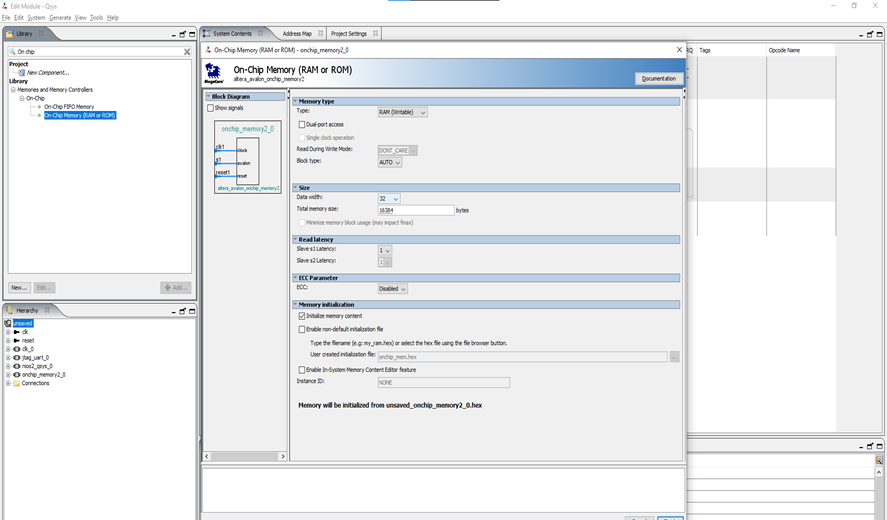Click the New Component icon in Project
Image resolution: width=887 pixels, height=520 pixels.
click(22, 73)
